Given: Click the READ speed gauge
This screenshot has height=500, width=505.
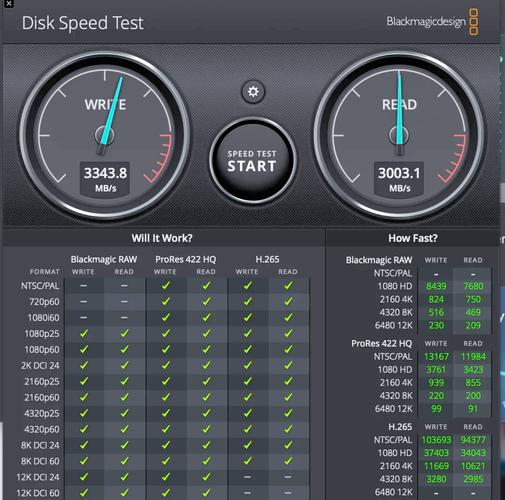Looking at the screenshot, I should coord(399,136).
